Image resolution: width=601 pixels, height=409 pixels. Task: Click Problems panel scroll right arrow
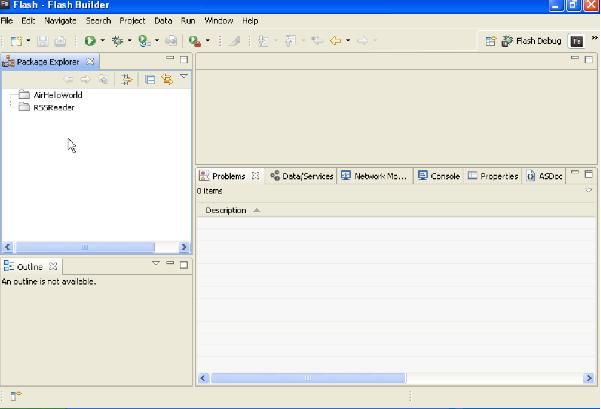(x=589, y=378)
